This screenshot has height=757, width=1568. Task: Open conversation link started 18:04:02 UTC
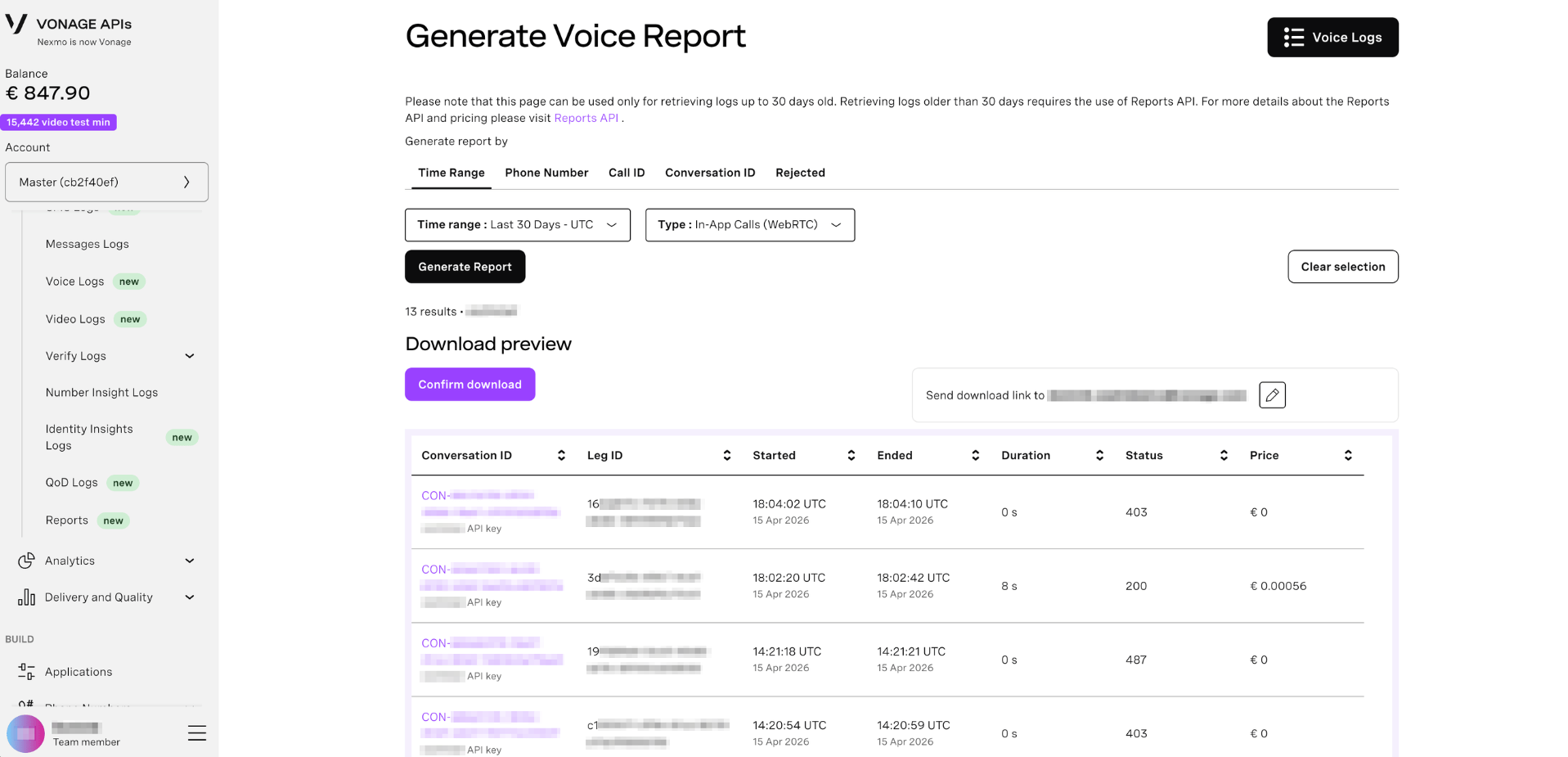point(490,503)
